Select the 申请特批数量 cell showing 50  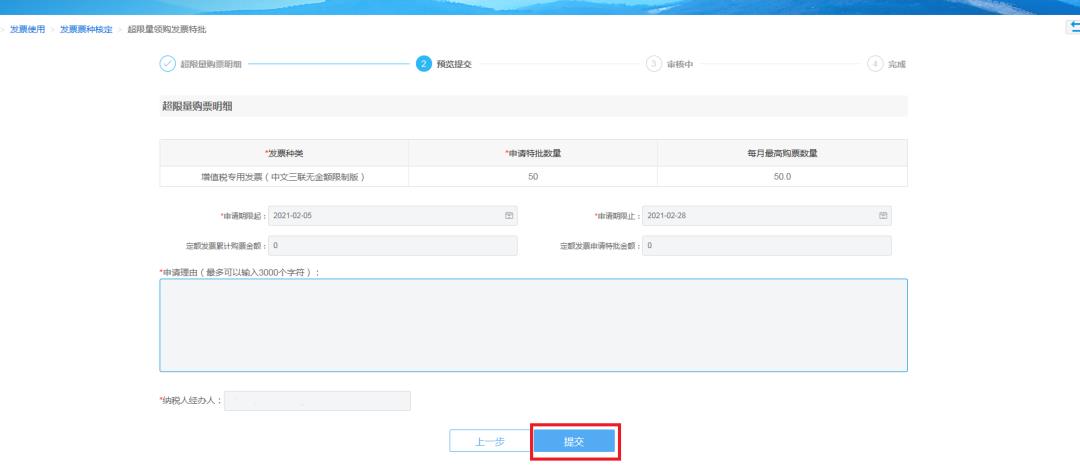(532, 176)
